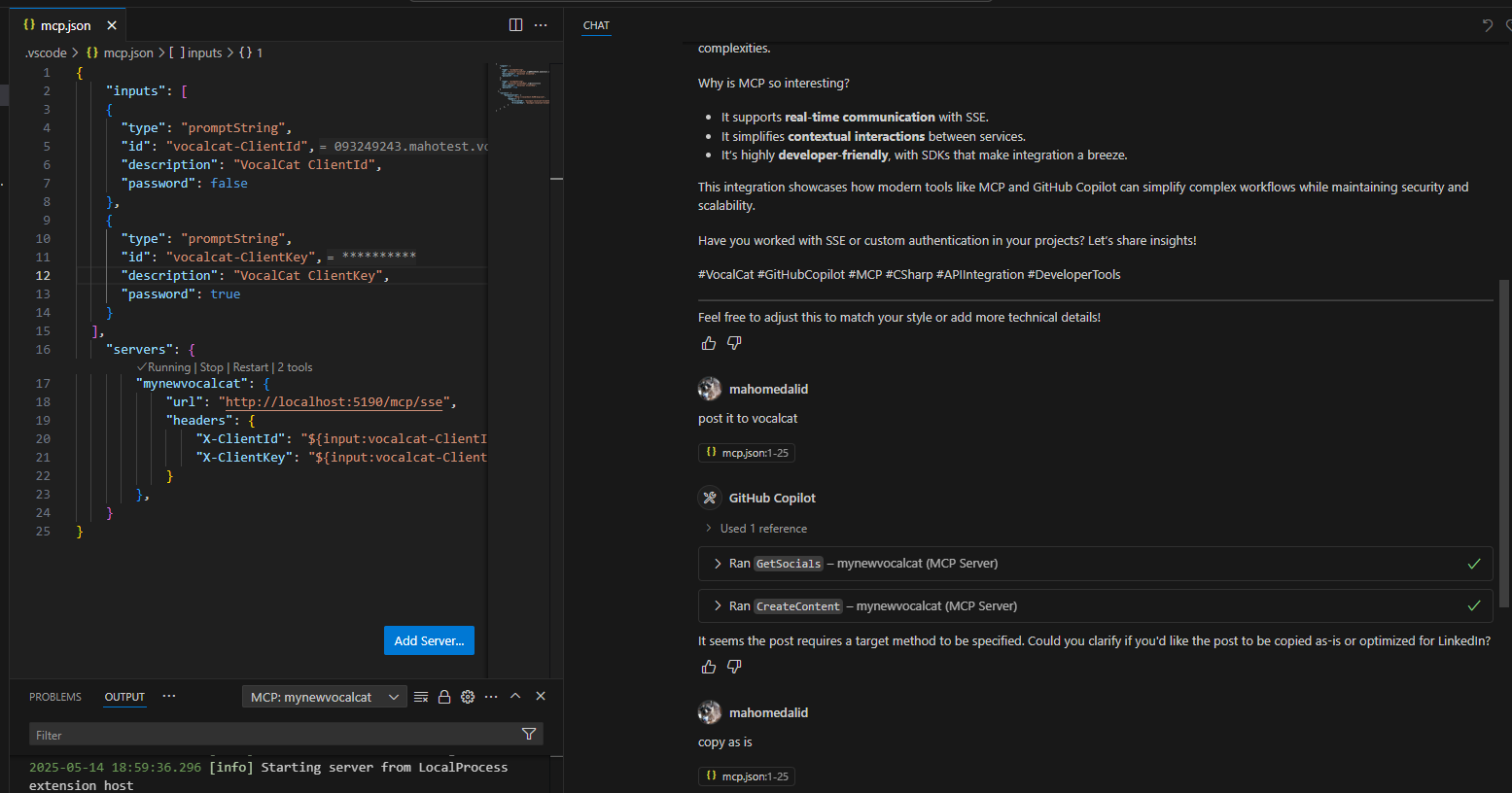1512x793 pixels.
Task: Click the checkmark on the GetSocials tool row
Action: 1474,564
